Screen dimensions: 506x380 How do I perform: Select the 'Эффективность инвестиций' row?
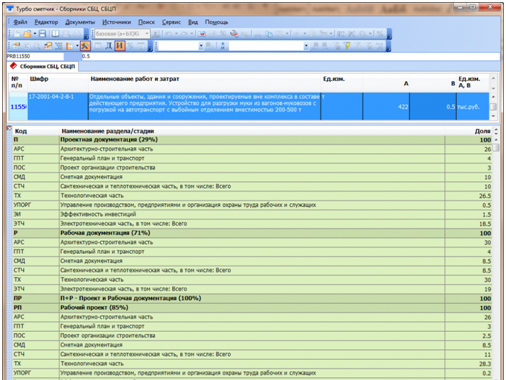pos(252,214)
